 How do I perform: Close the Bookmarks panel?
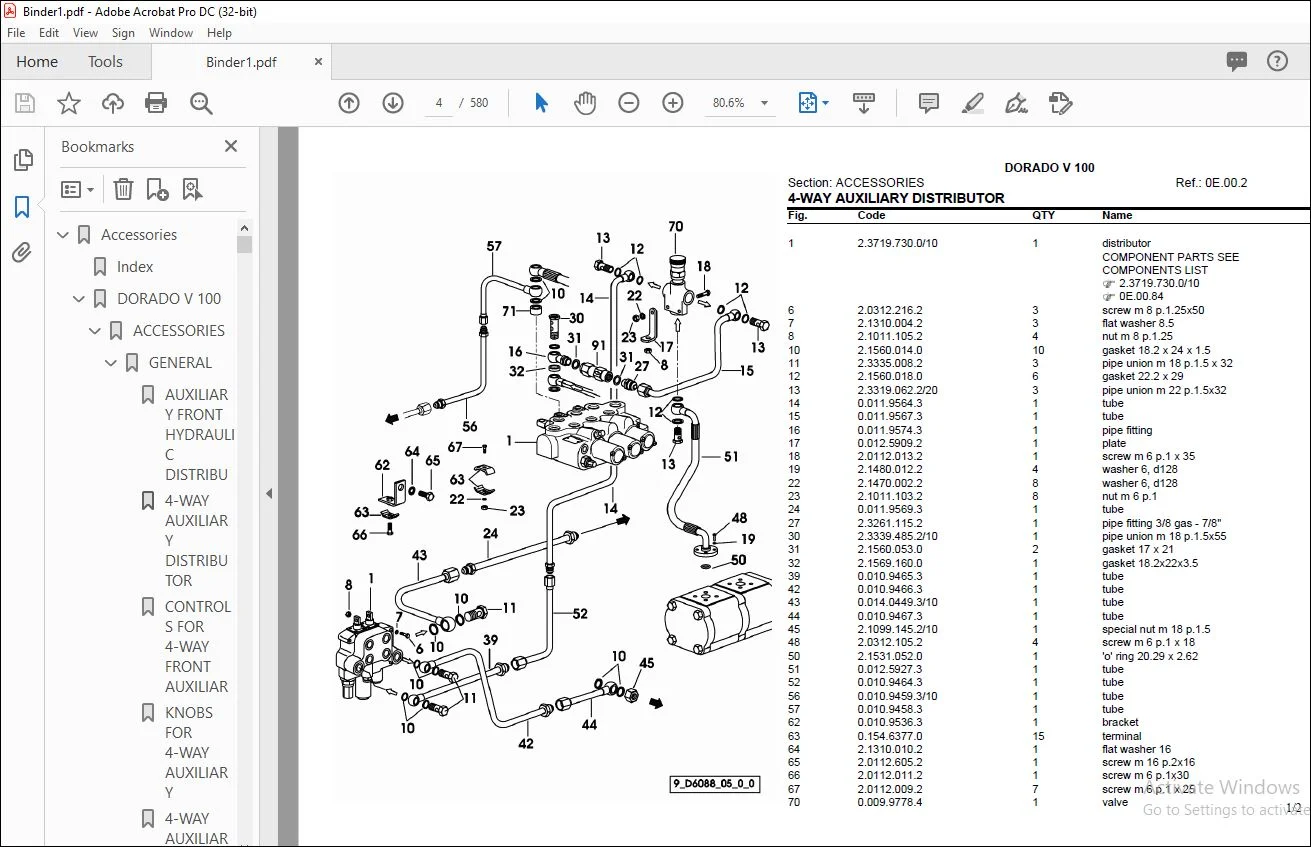coord(231,147)
